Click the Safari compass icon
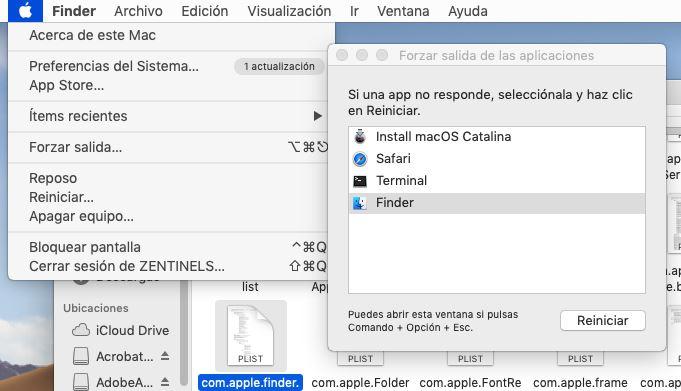The height and width of the screenshot is (391, 681). click(x=360, y=159)
